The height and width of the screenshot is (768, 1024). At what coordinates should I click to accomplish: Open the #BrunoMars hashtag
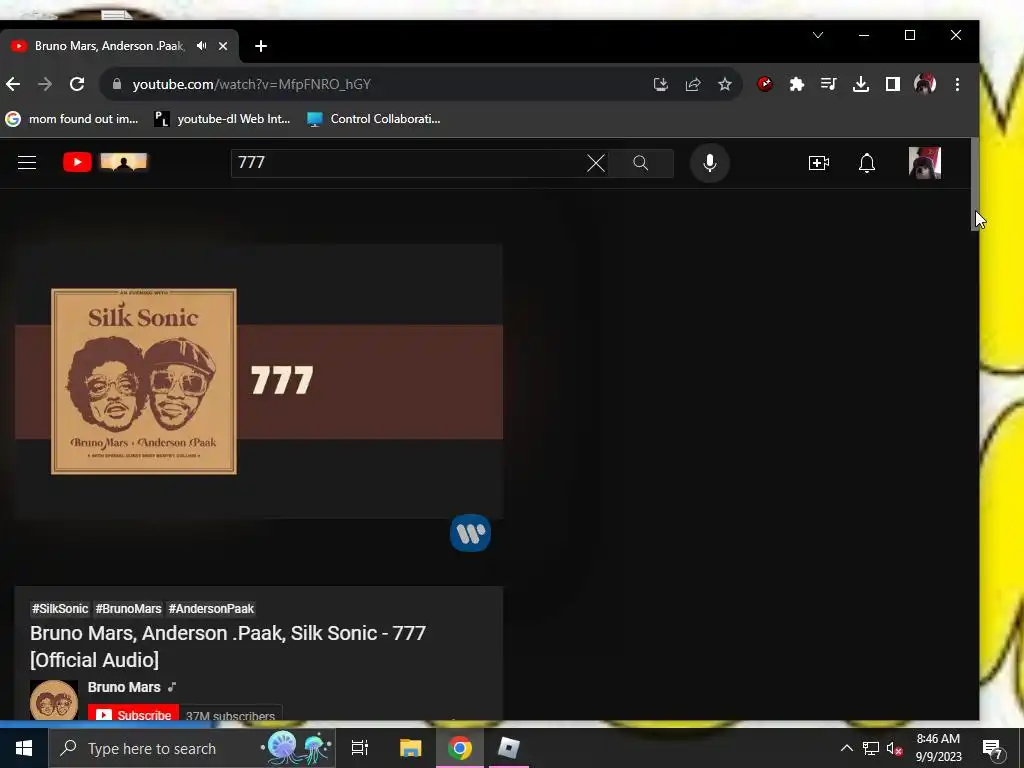coord(128,609)
